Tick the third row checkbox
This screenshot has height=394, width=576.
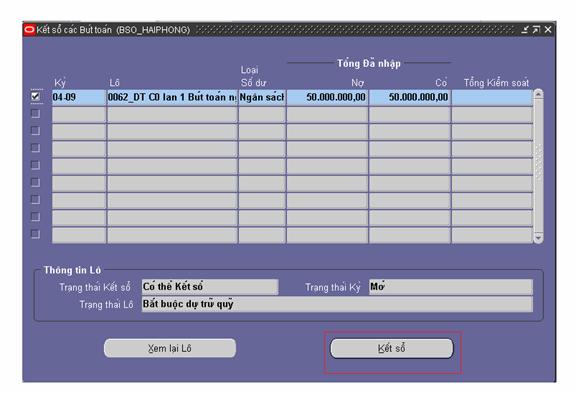click(x=36, y=131)
